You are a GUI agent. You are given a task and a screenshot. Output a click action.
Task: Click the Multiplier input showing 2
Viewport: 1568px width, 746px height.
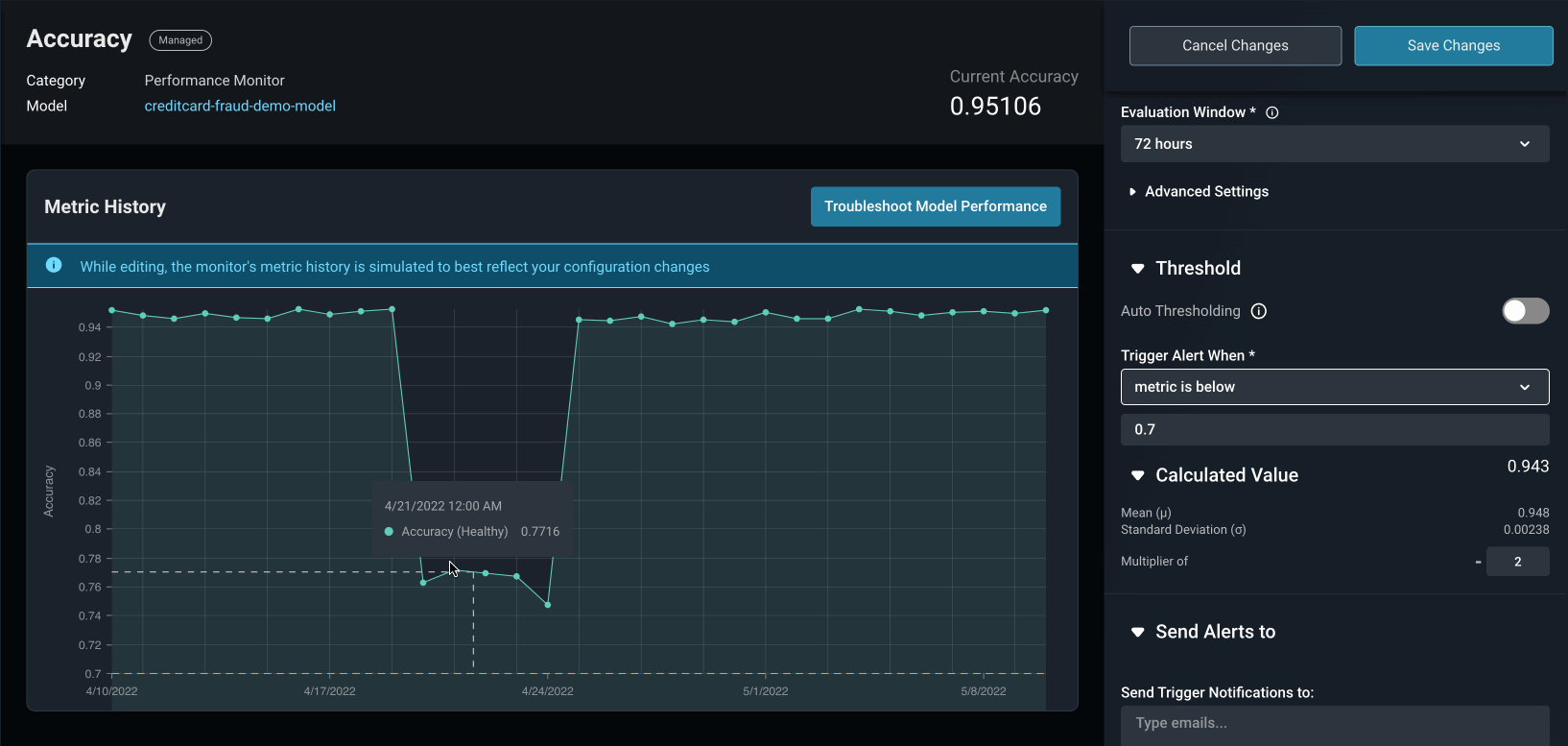(1517, 562)
